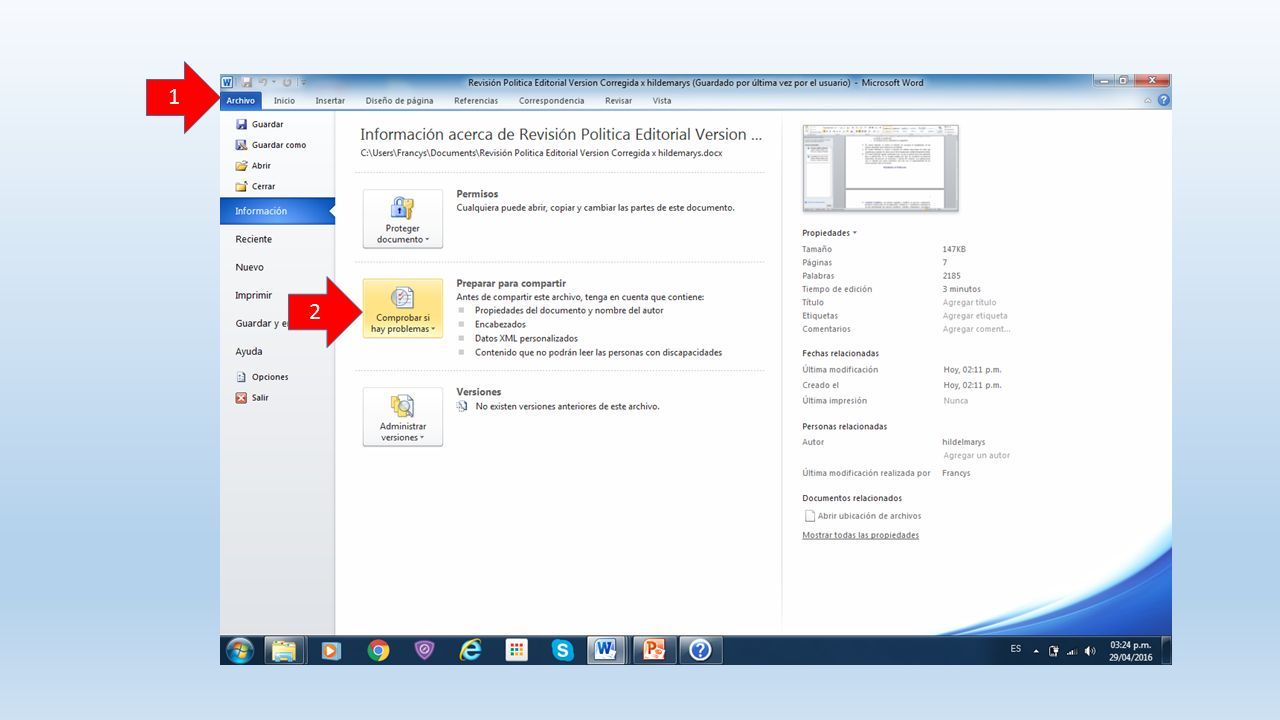Screen dimensions: 1280x720
Task: Click the power plug tray icon
Action: (1054, 651)
